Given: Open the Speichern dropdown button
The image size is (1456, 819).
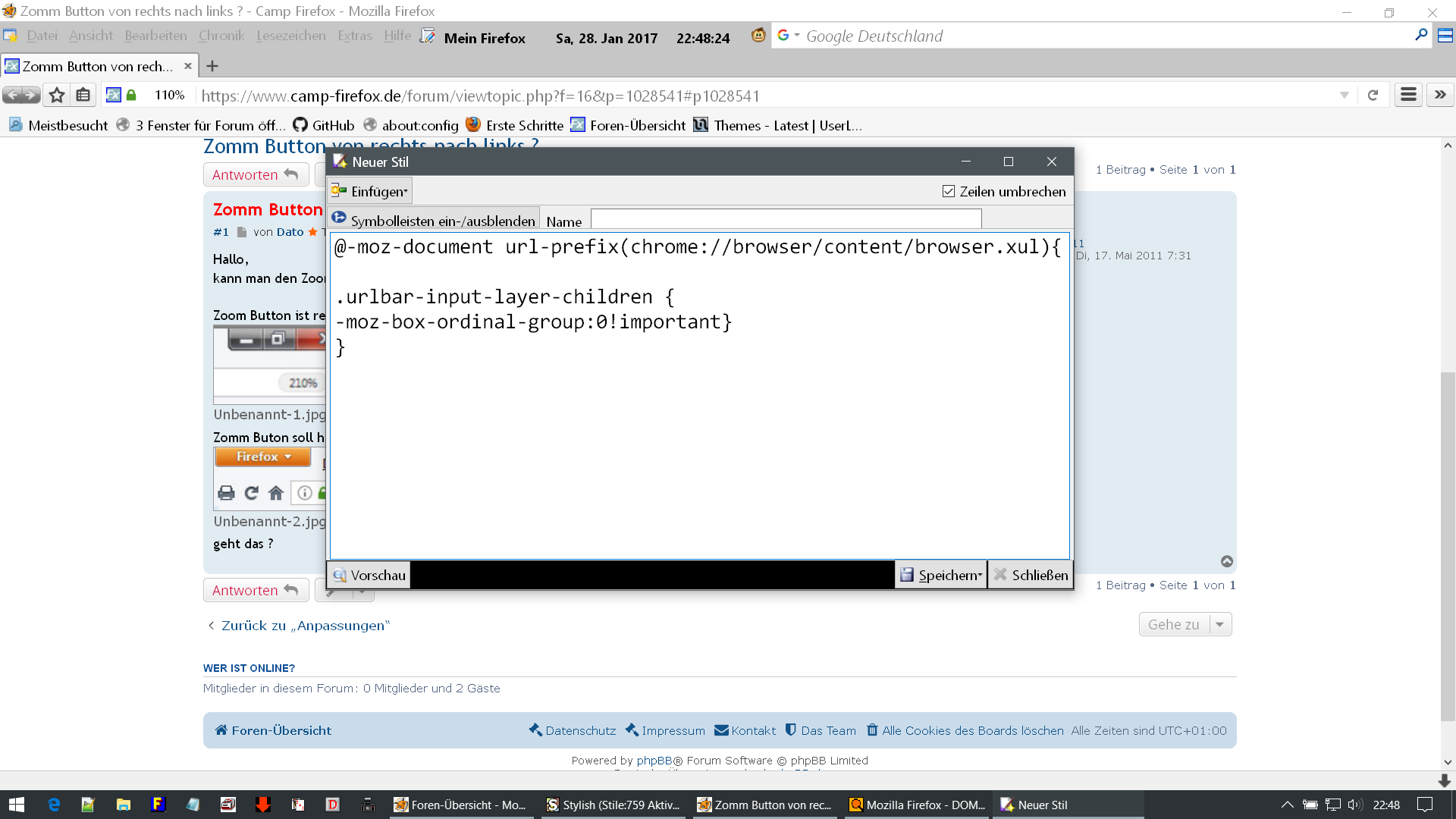Looking at the screenshot, I should pos(941,575).
